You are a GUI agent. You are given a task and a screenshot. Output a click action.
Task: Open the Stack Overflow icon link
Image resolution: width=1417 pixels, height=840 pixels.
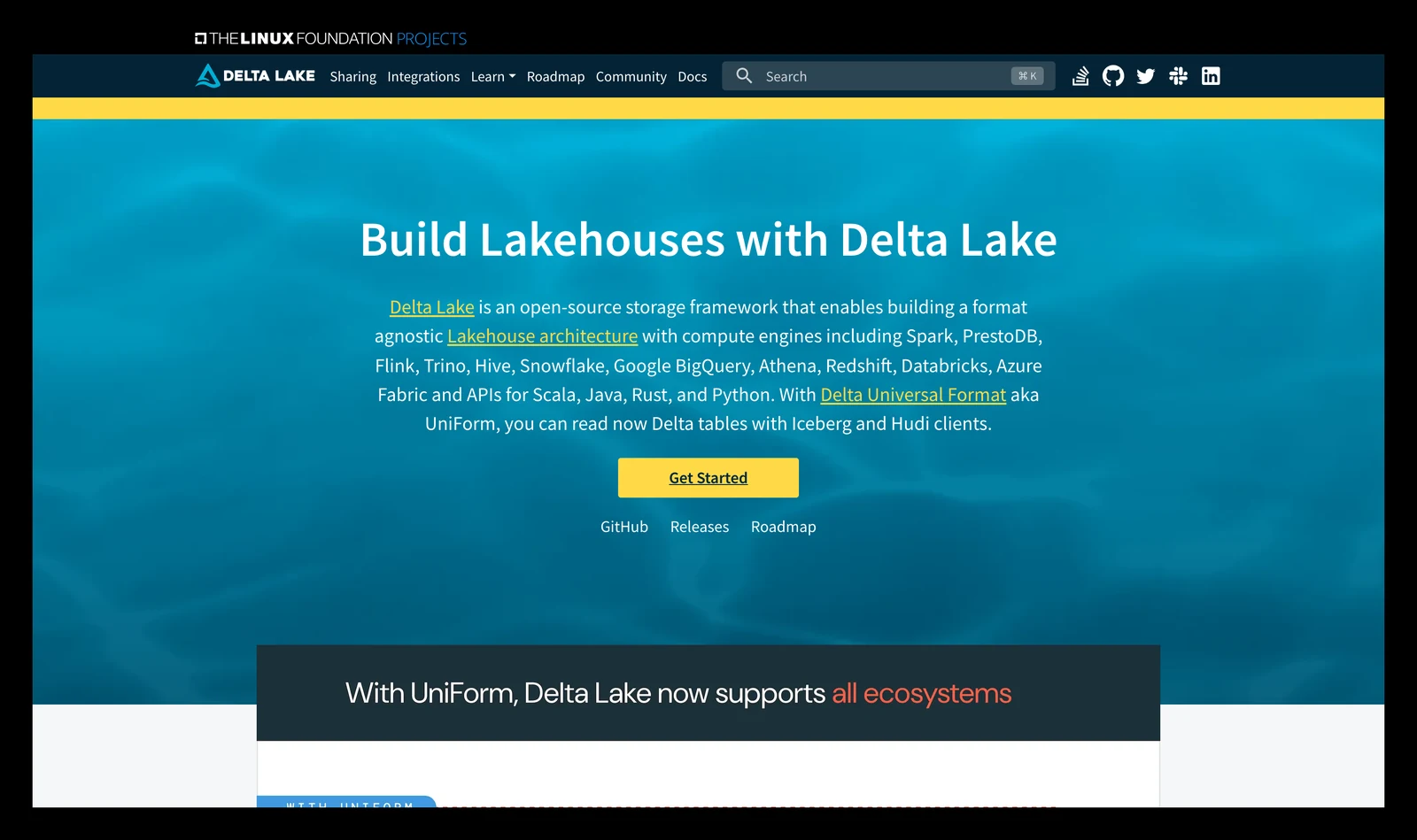1080,76
